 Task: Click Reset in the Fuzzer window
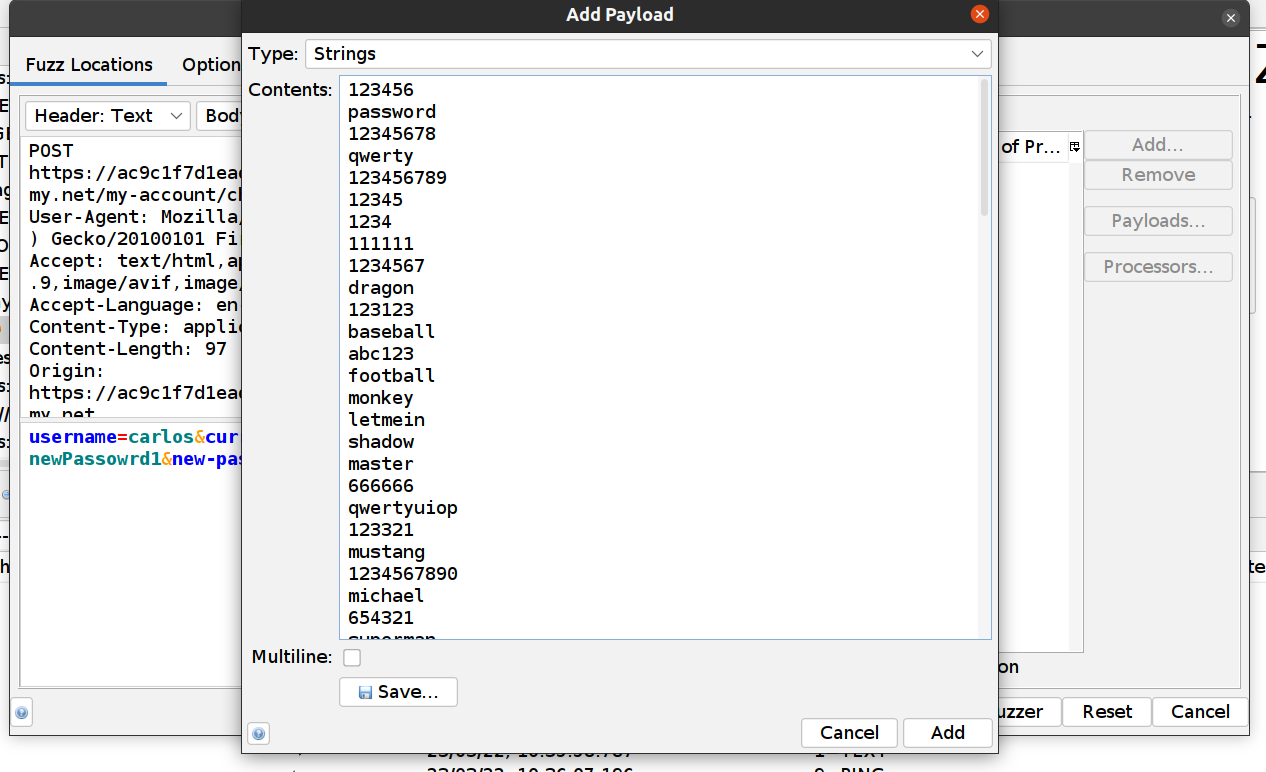click(1107, 712)
